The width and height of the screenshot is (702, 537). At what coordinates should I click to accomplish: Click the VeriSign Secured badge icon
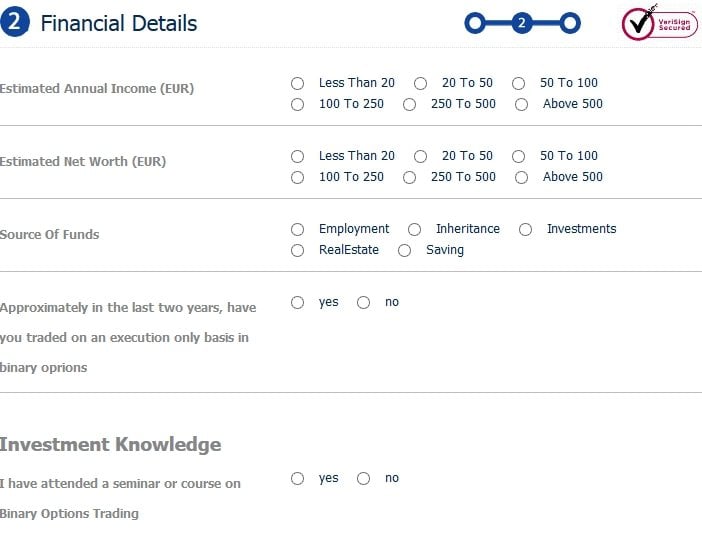[x=659, y=23]
